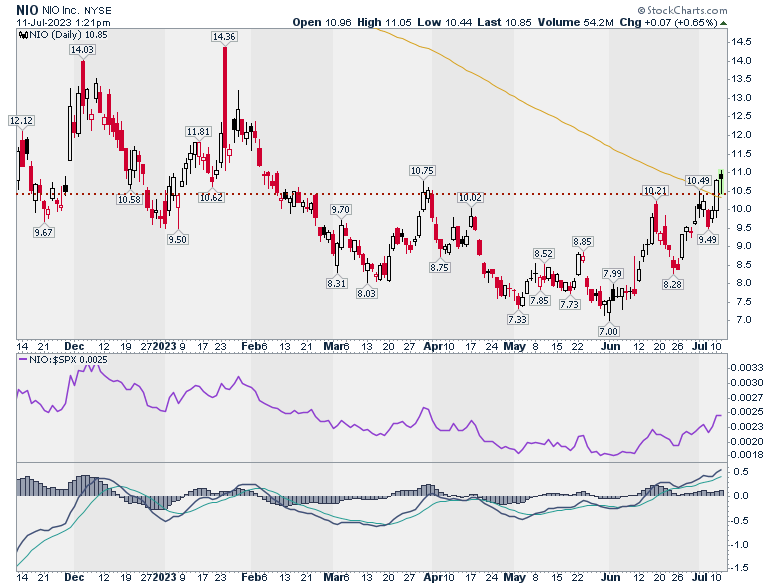Viewport: 780px width, 586px height.
Task: Click the 9.49 low price callout
Action: [707, 239]
